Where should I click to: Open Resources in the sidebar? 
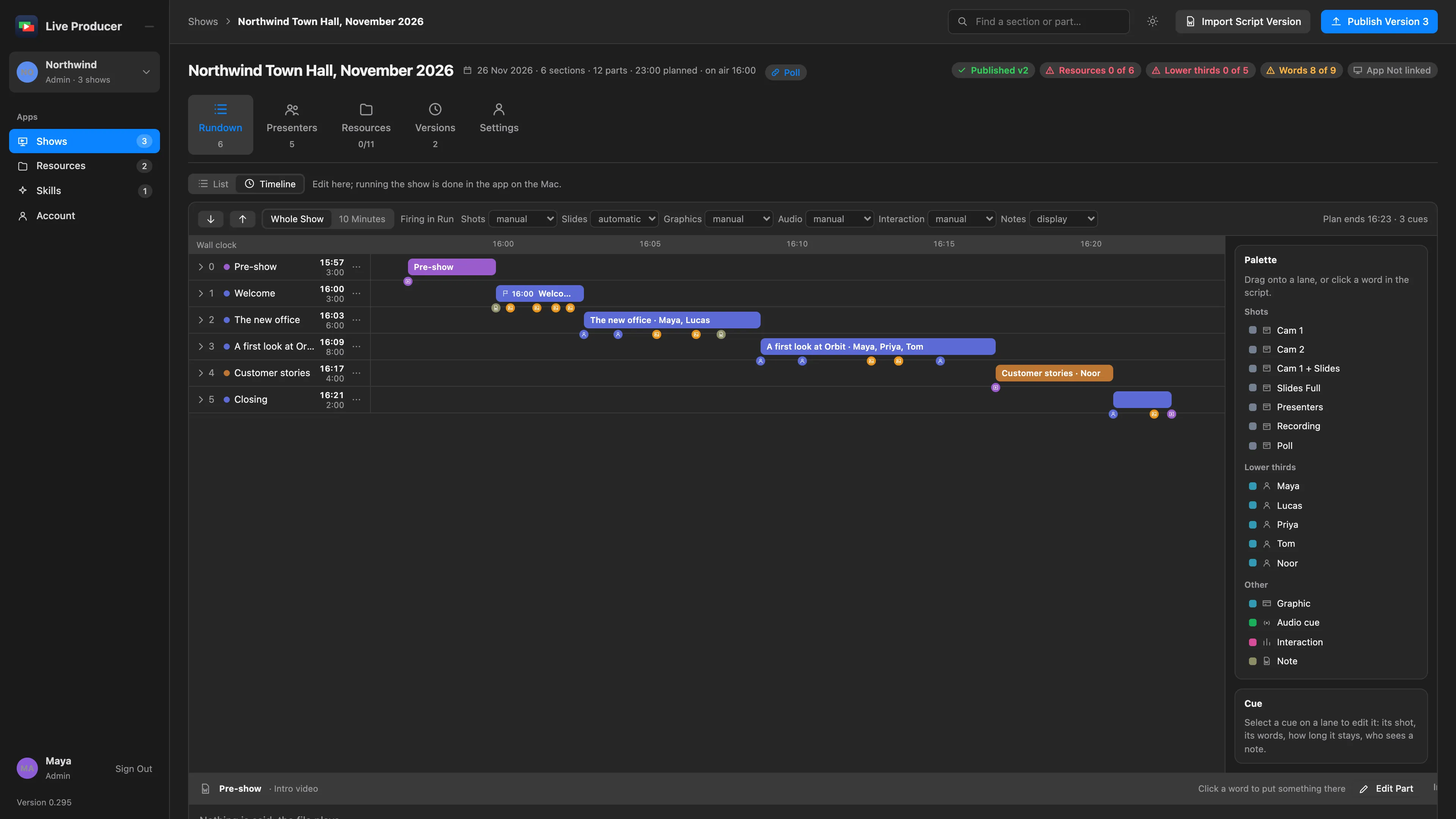pyautogui.click(x=84, y=166)
